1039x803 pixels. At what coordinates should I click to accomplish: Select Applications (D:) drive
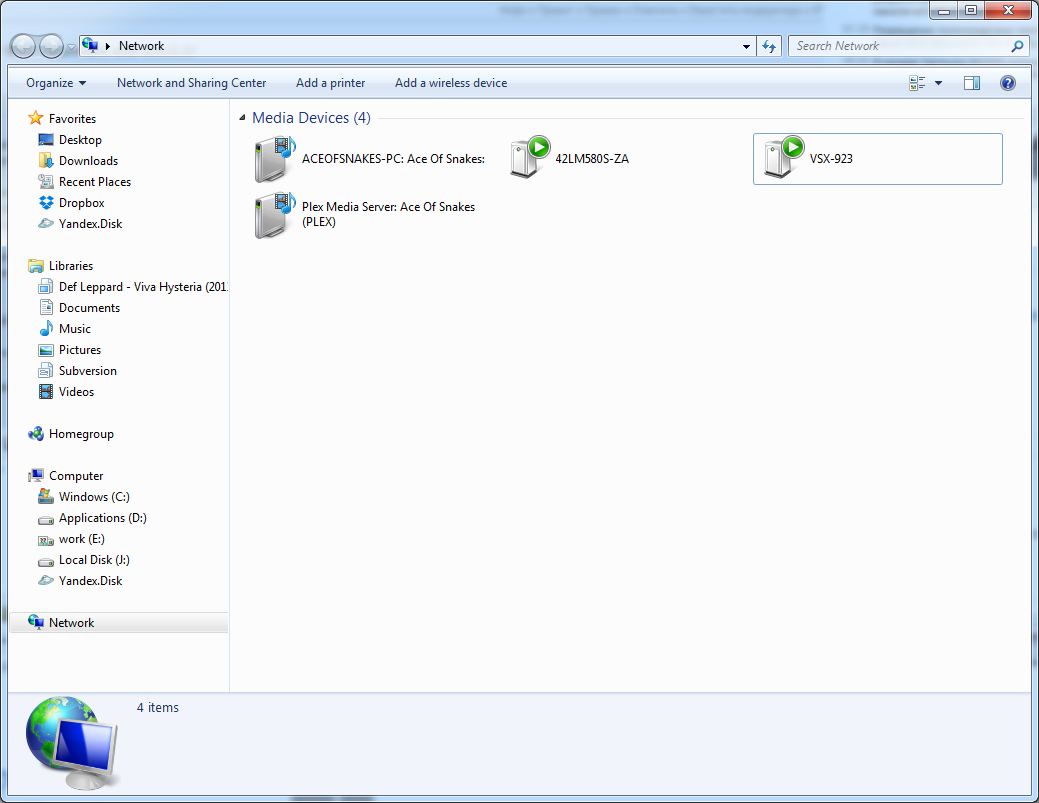pos(103,518)
